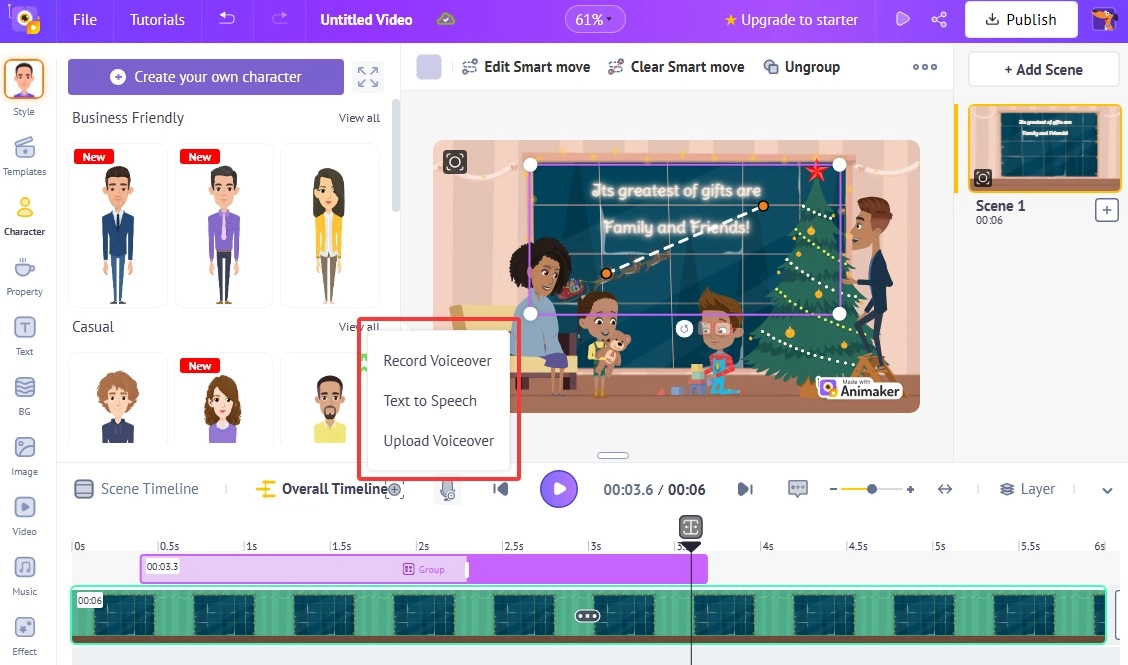
Task: Click the Publish button
Action: 1021,19
